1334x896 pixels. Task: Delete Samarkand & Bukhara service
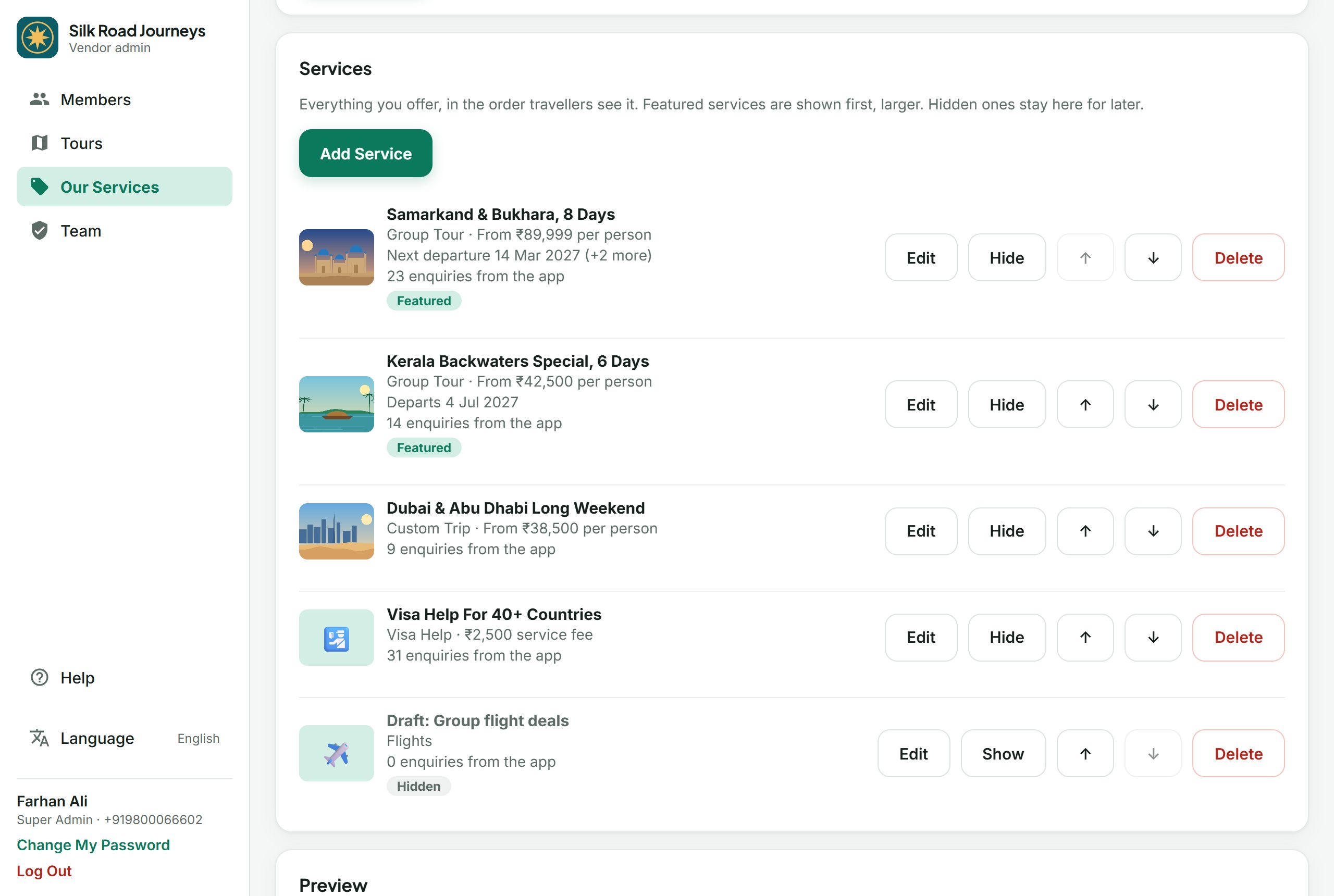tap(1238, 258)
